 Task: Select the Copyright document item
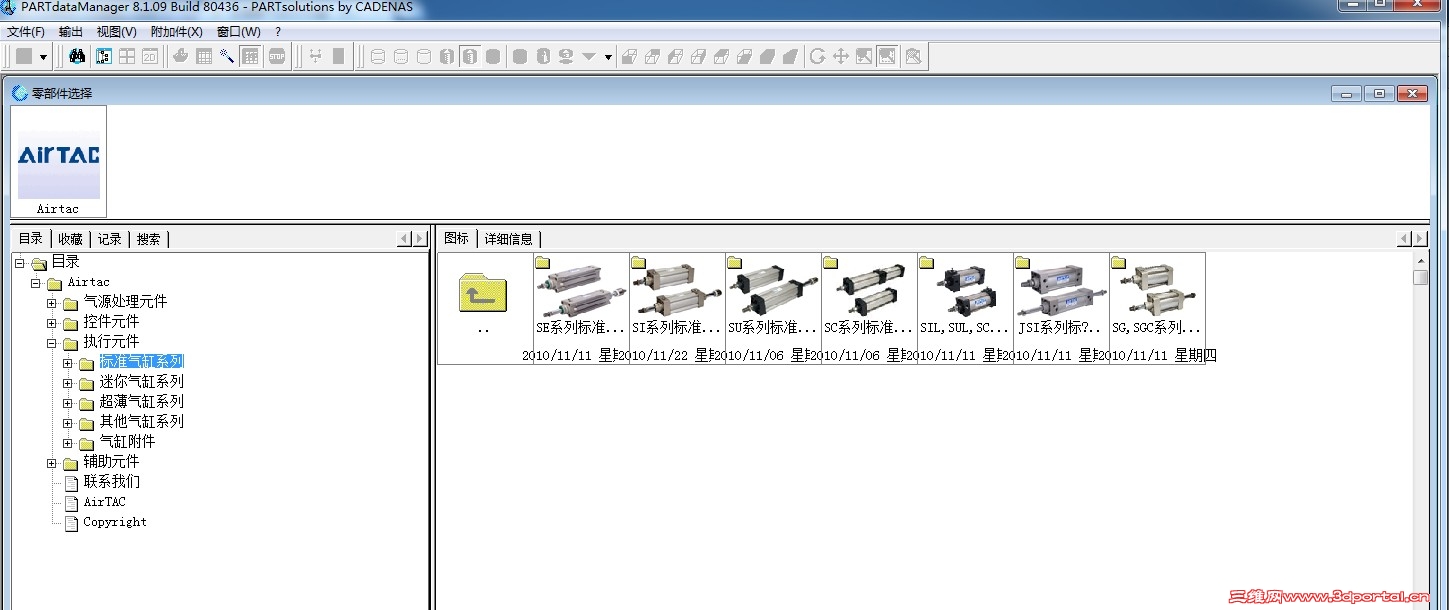coord(114,522)
